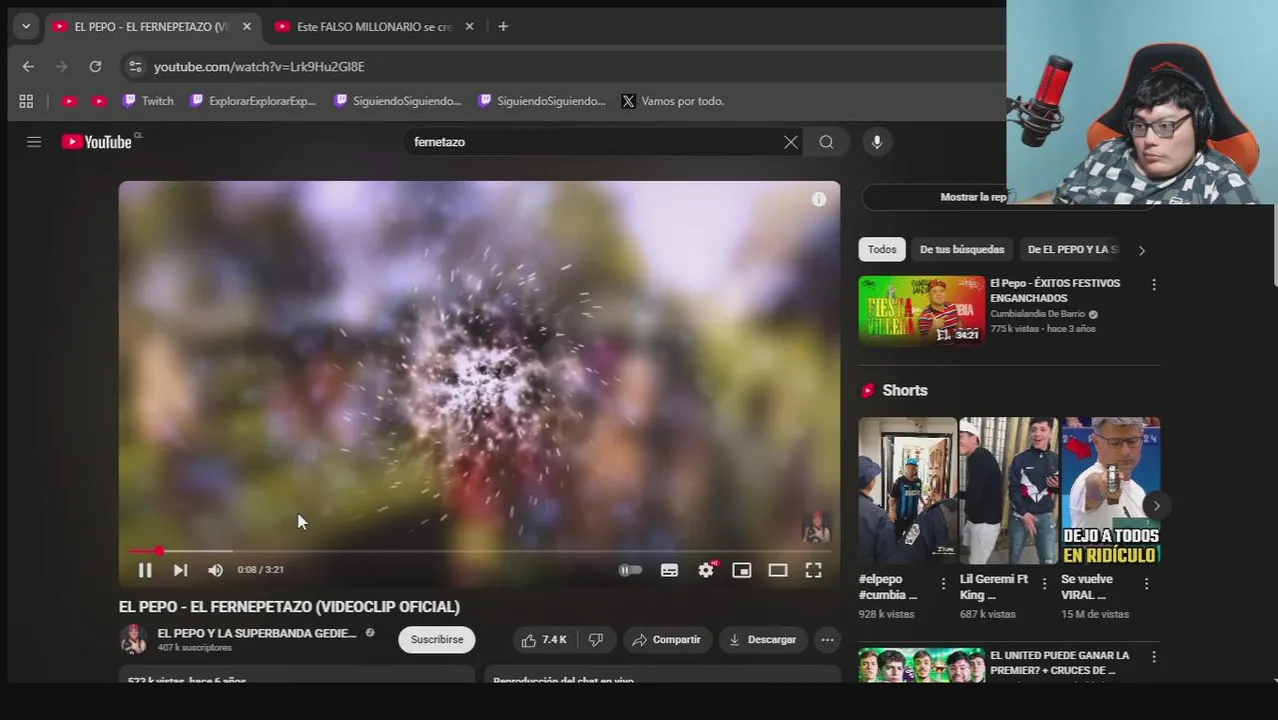Dislike the video
The image size is (1278, 720).
tap(596, 640)
